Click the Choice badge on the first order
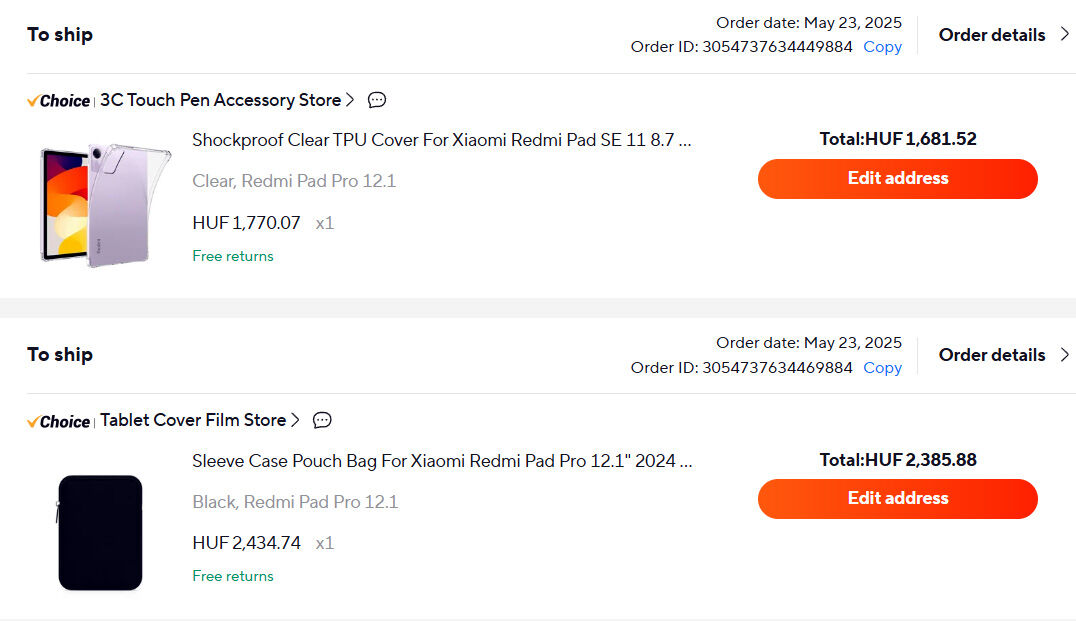Image resolution: width=1076 pixels, height=621 pixels. click(x=58, y=101)
